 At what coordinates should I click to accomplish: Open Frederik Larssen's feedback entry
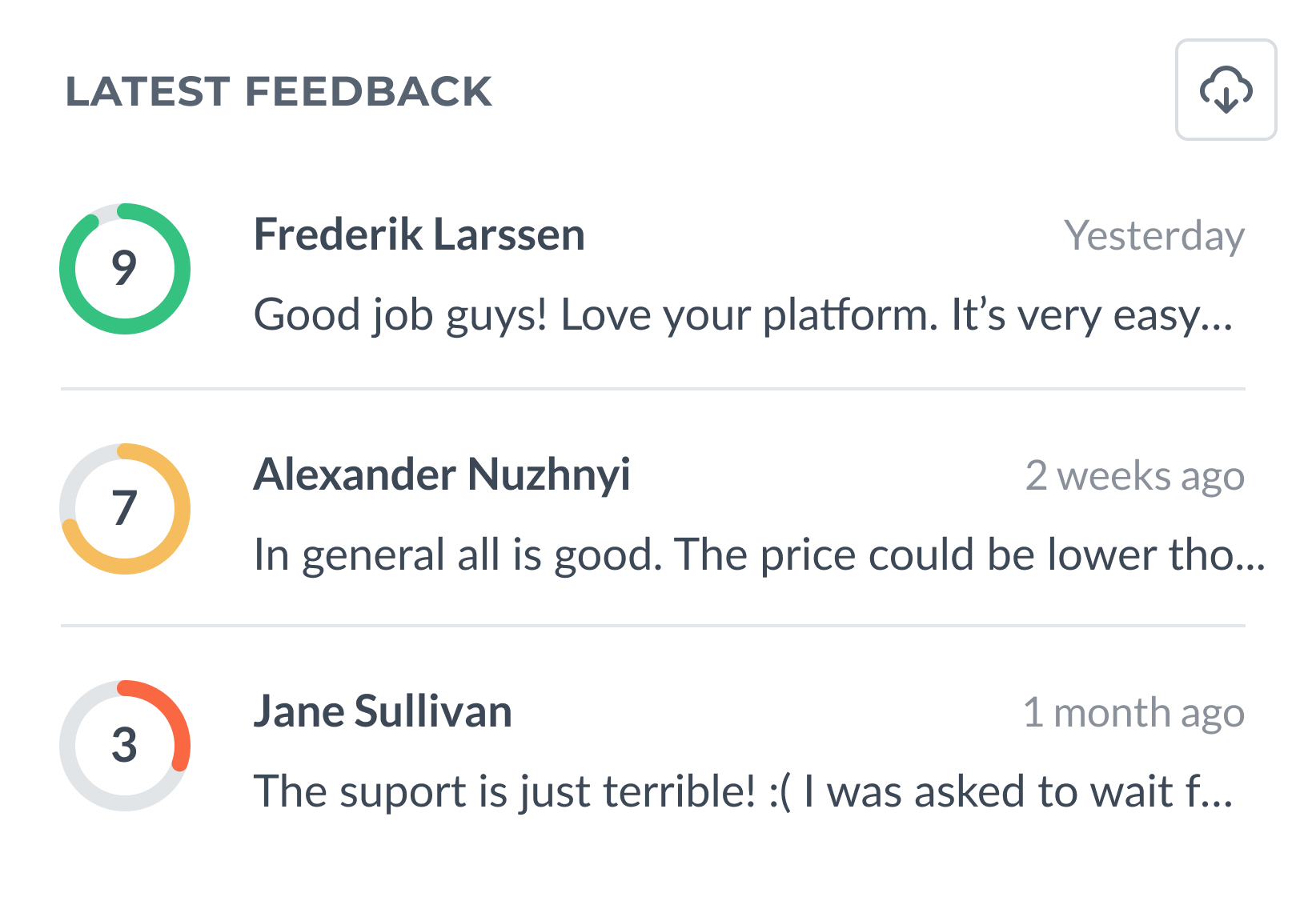(419, 235)
